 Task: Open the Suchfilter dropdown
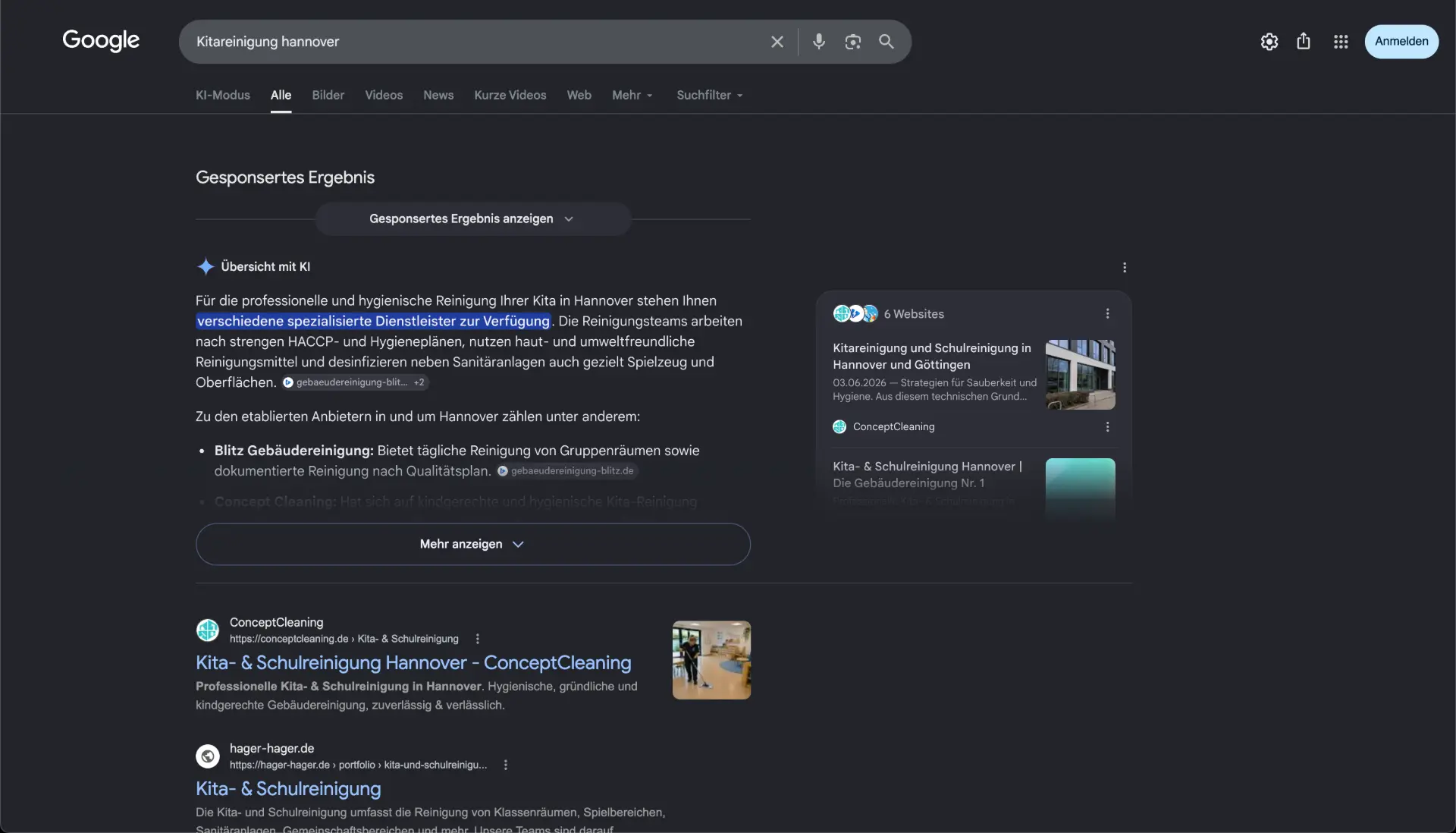(x=710, y=95)
